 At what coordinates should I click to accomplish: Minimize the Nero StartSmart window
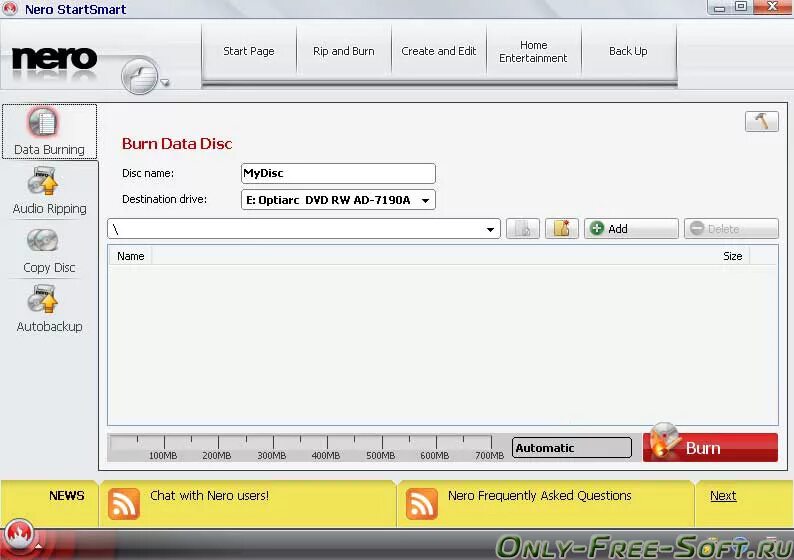(x=719, y=7)
